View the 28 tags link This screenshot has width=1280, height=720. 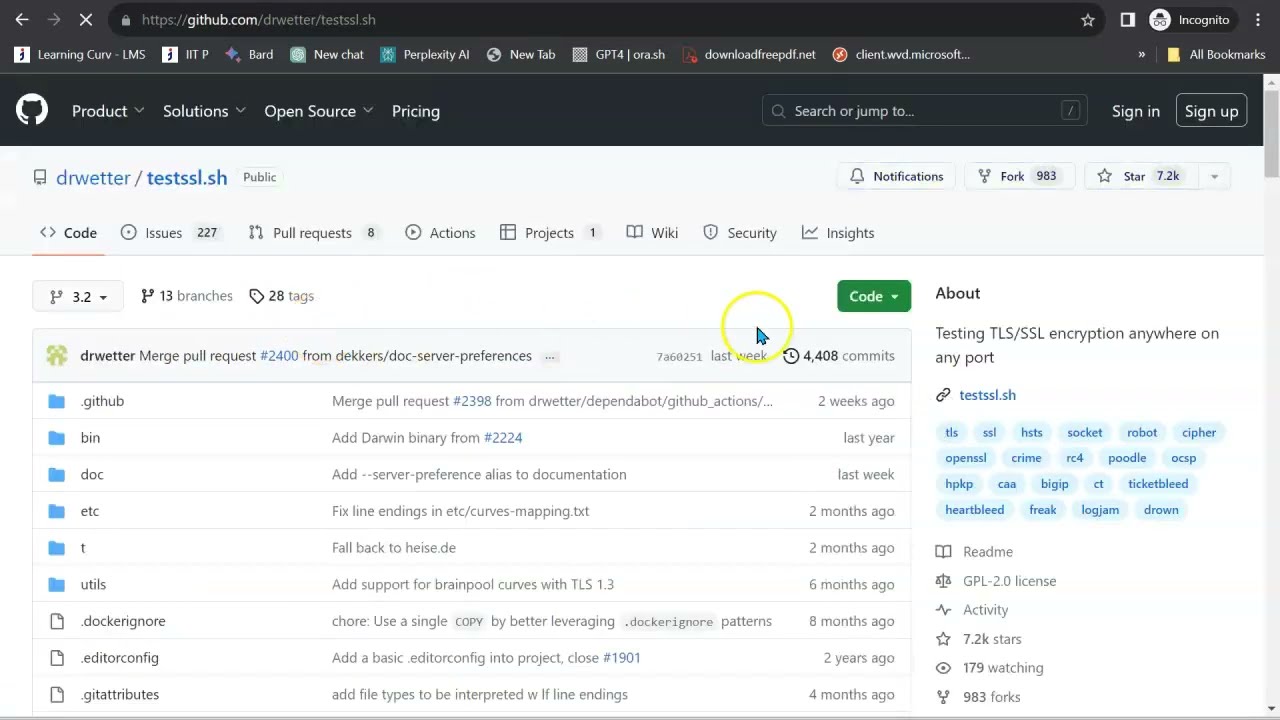pos(282,296)
